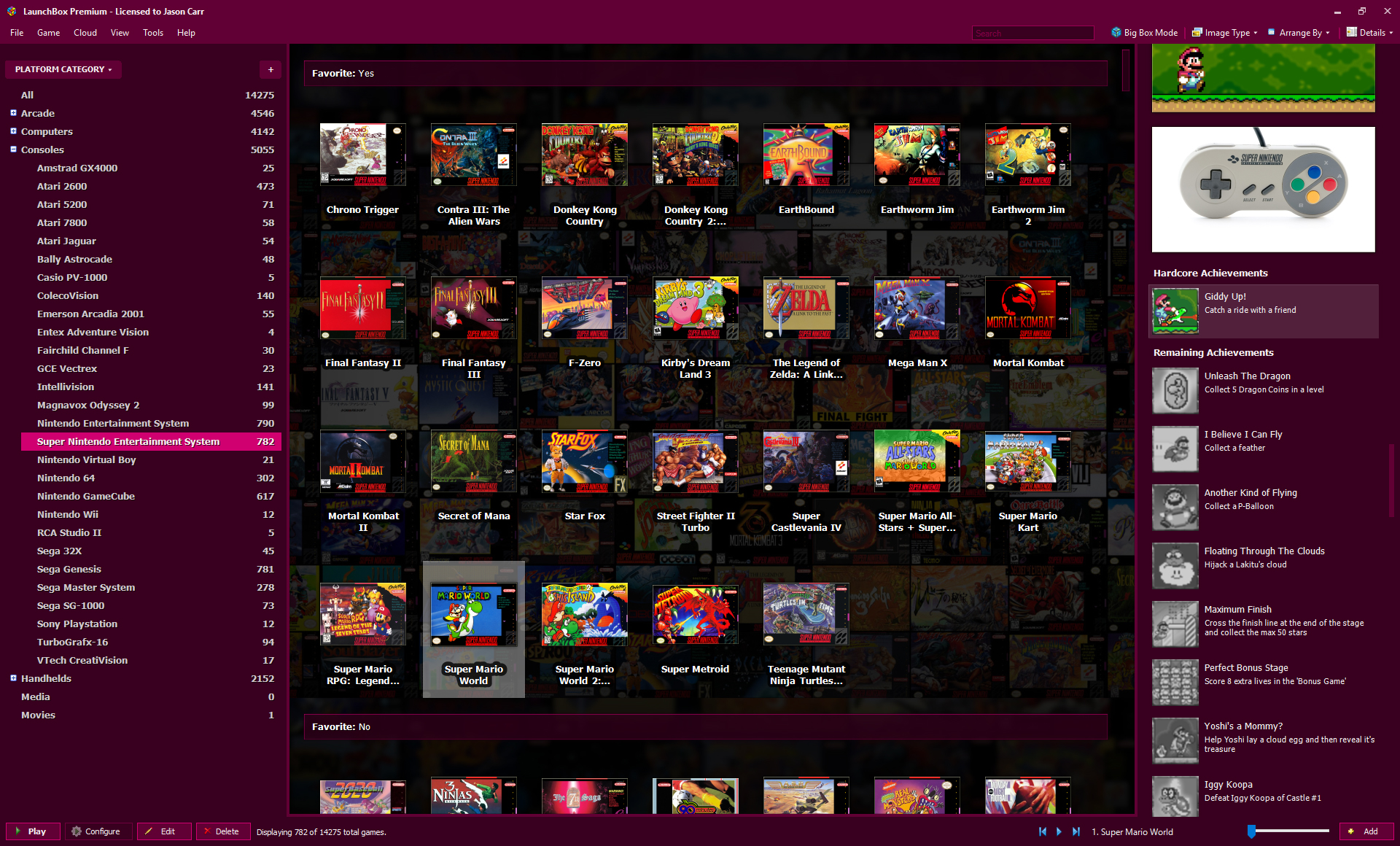1400x846 pixels.
Task: Click the LaunchBox app icon in title bar
Action: click(11, 11)
